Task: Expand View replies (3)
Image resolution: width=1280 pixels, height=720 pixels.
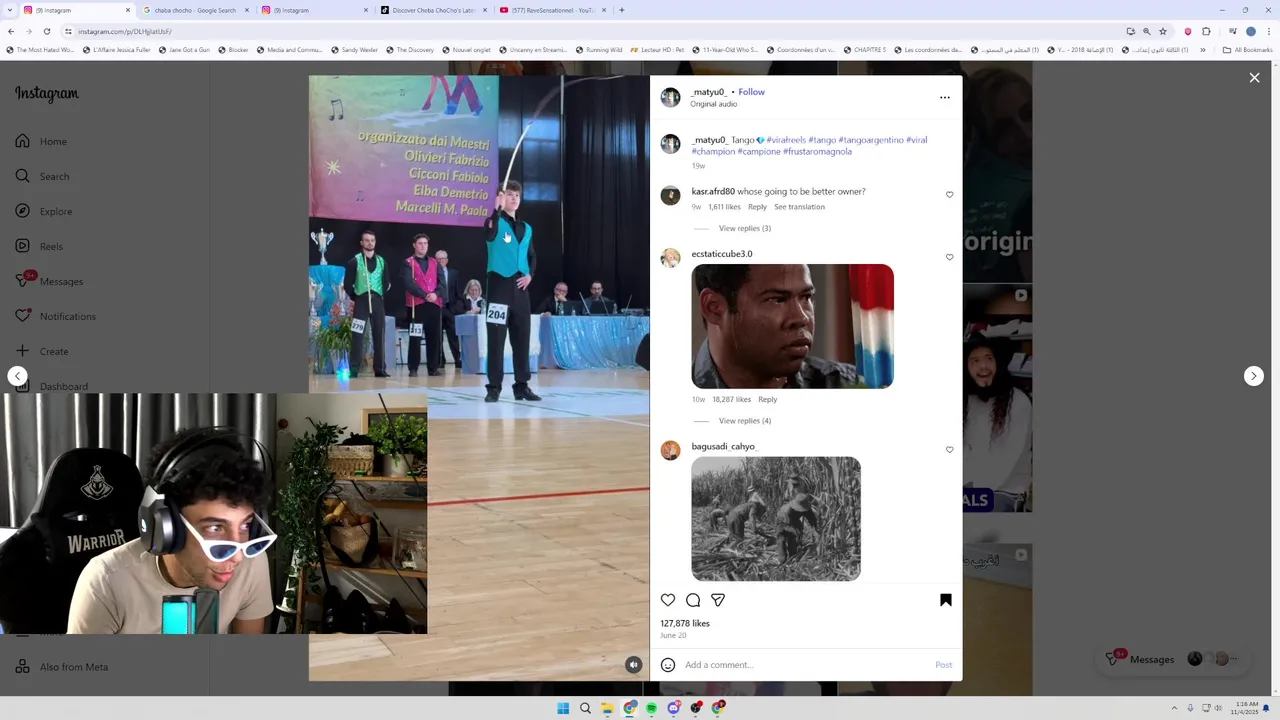Action: 745,228
